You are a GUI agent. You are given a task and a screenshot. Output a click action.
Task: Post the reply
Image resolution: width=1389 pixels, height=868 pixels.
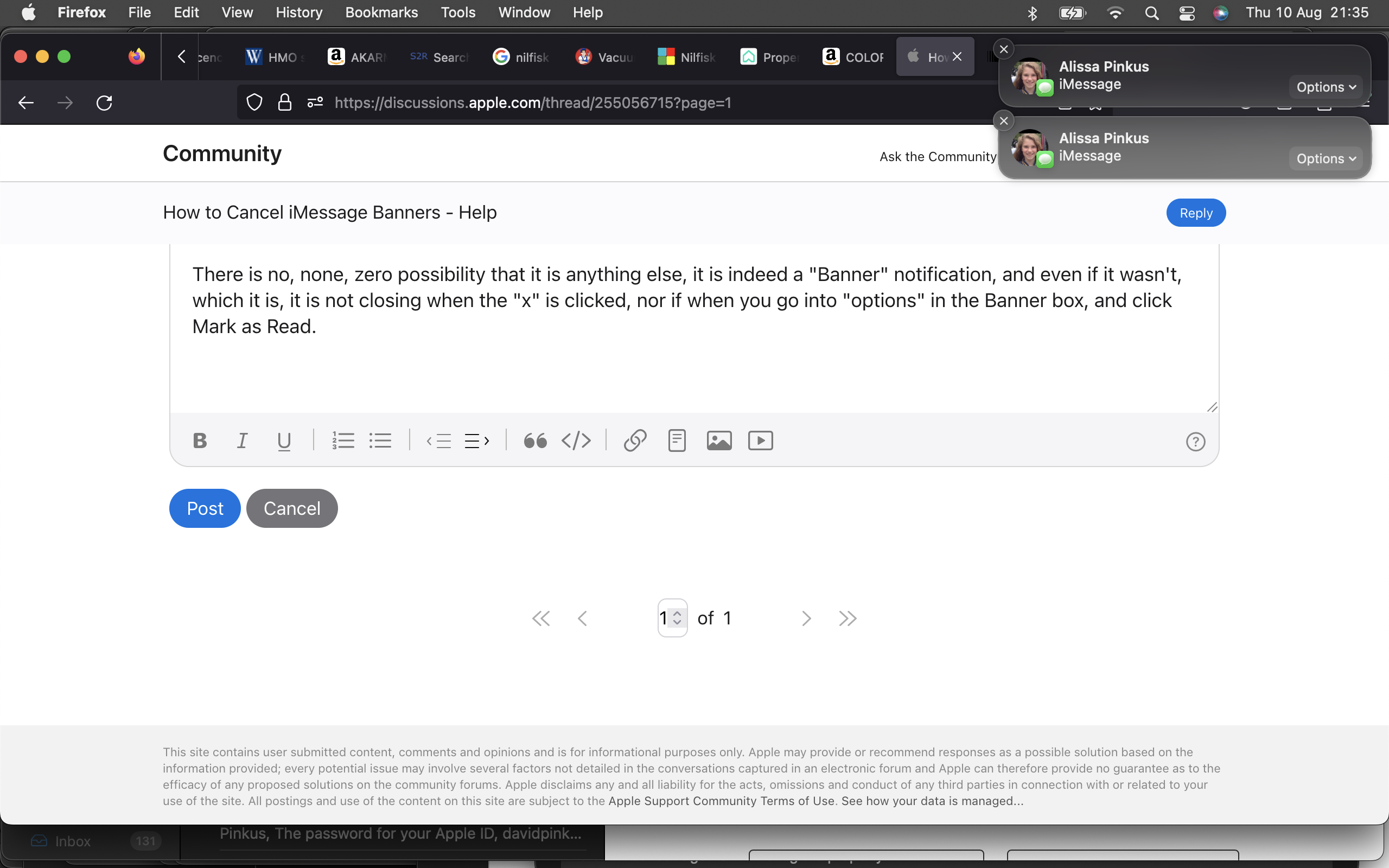point(205,508)
